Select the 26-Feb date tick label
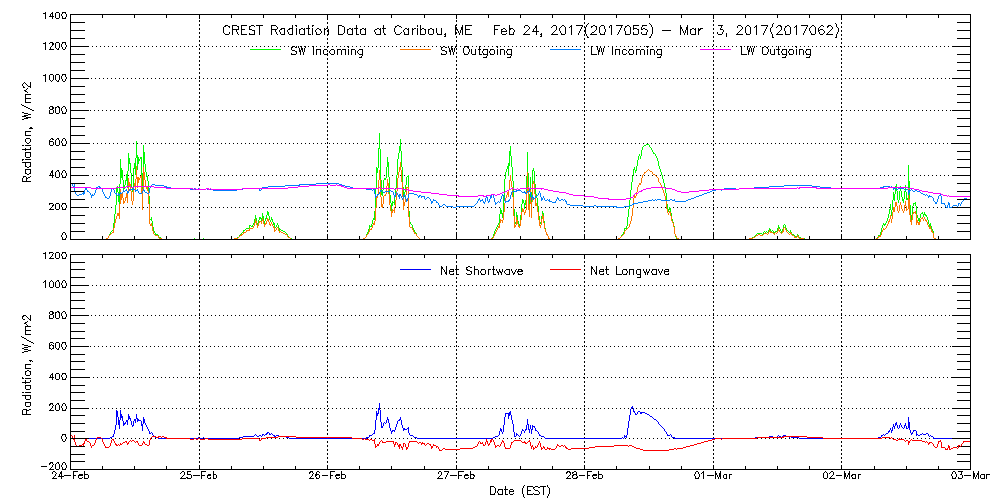Image resolution: width=1000 pixels, height=500 pixels. 328,477
